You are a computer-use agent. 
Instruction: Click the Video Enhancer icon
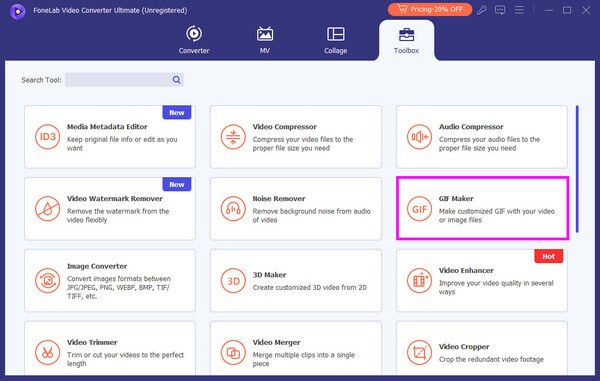pos(419,280)
